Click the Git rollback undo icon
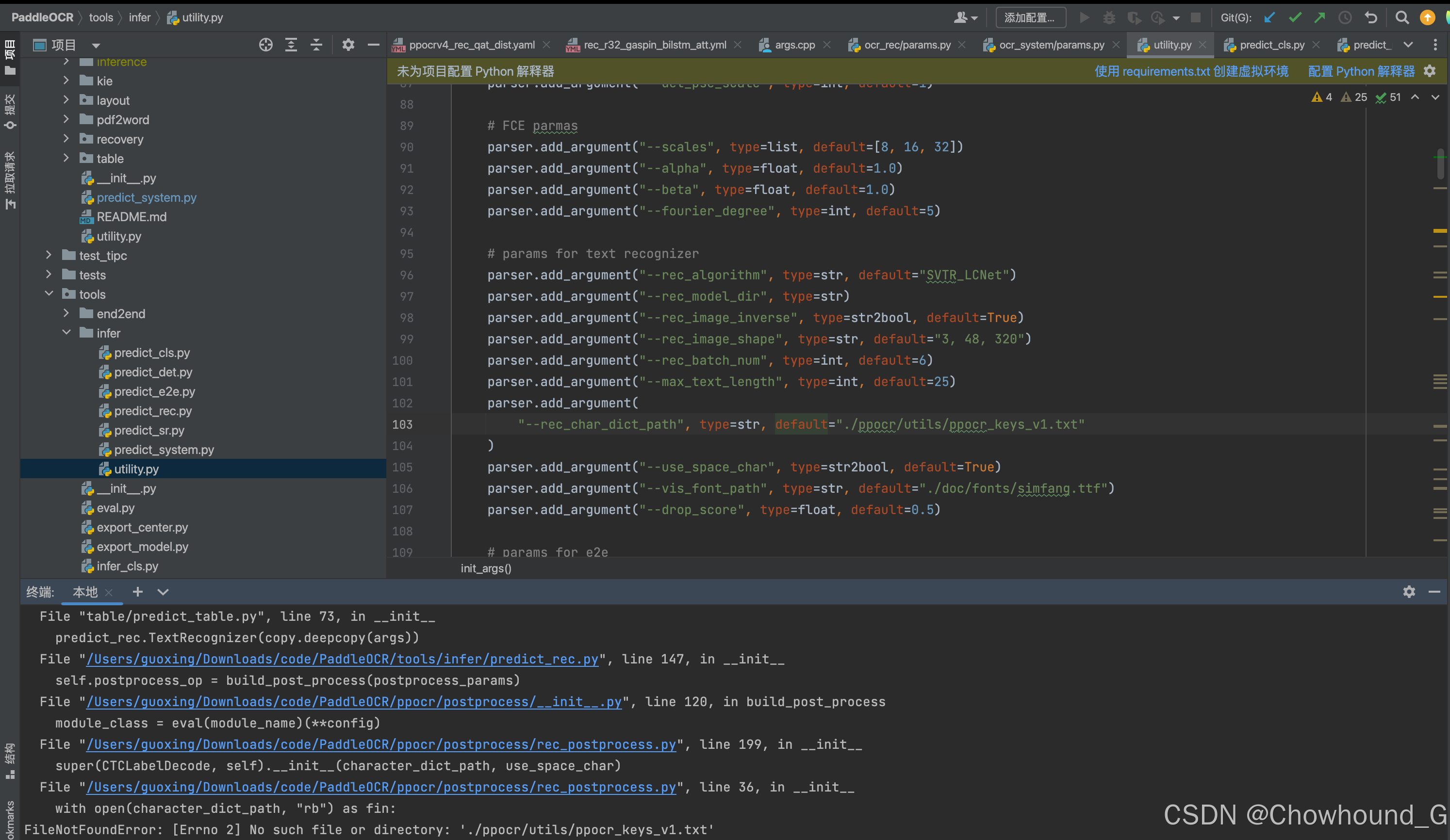Screen dimensions: 1450x840 click(x=1370, y=17)
